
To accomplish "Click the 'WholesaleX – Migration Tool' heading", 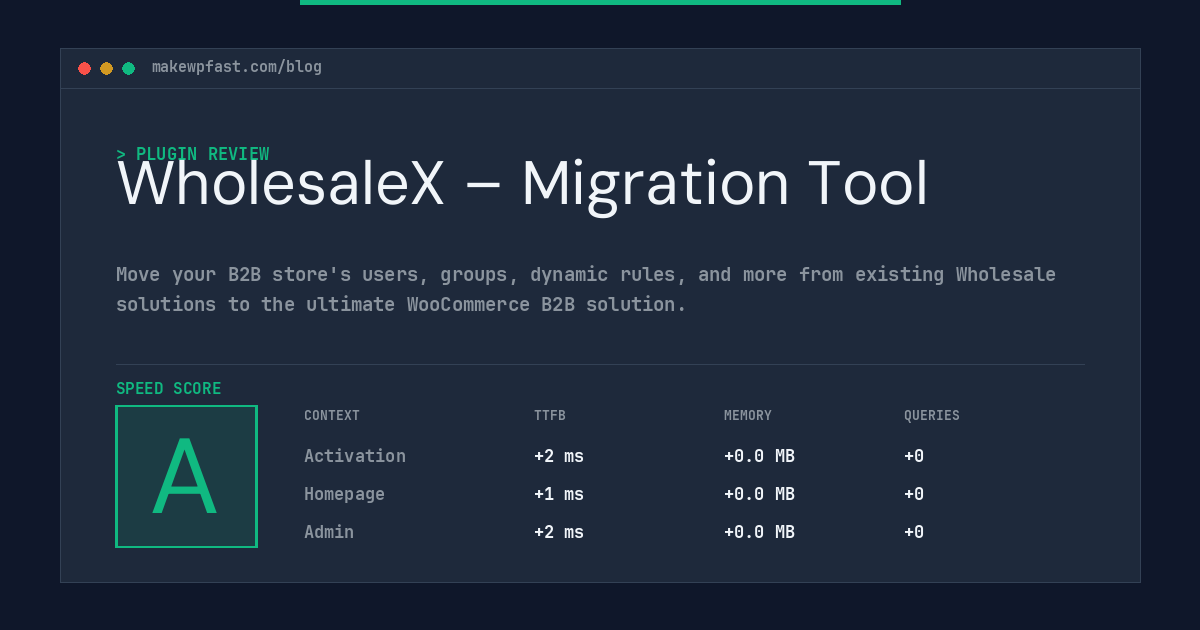I will [x=523, y=184].
